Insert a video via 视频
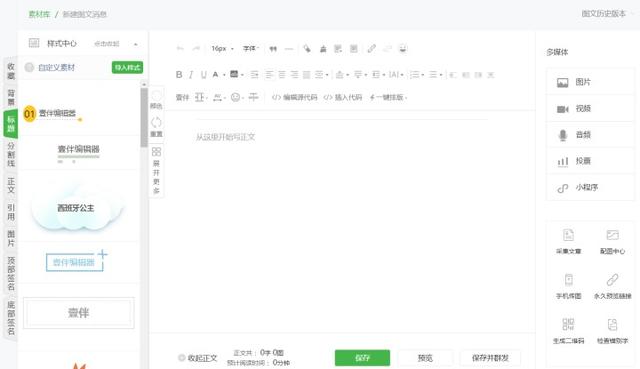Image resolution: width=640 pixels, height=369 pixels. click(x=590, y=109)
